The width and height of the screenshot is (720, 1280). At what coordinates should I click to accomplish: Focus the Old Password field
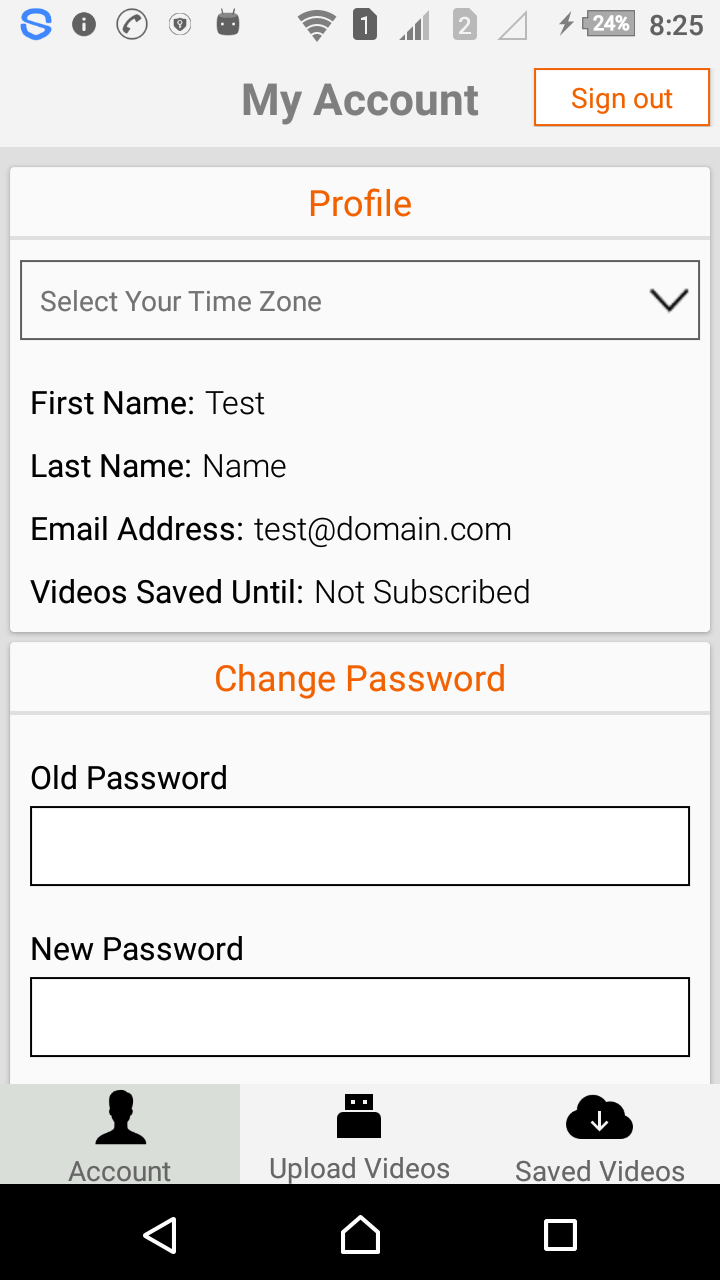click(x=360, y=846)
